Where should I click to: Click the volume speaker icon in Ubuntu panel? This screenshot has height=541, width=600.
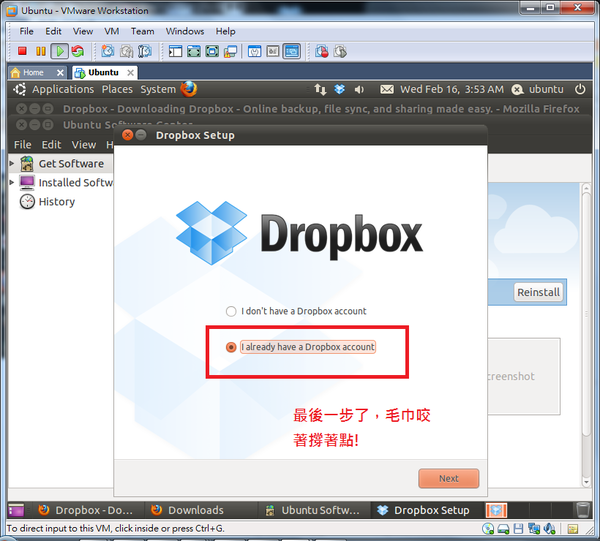point(359,90)
